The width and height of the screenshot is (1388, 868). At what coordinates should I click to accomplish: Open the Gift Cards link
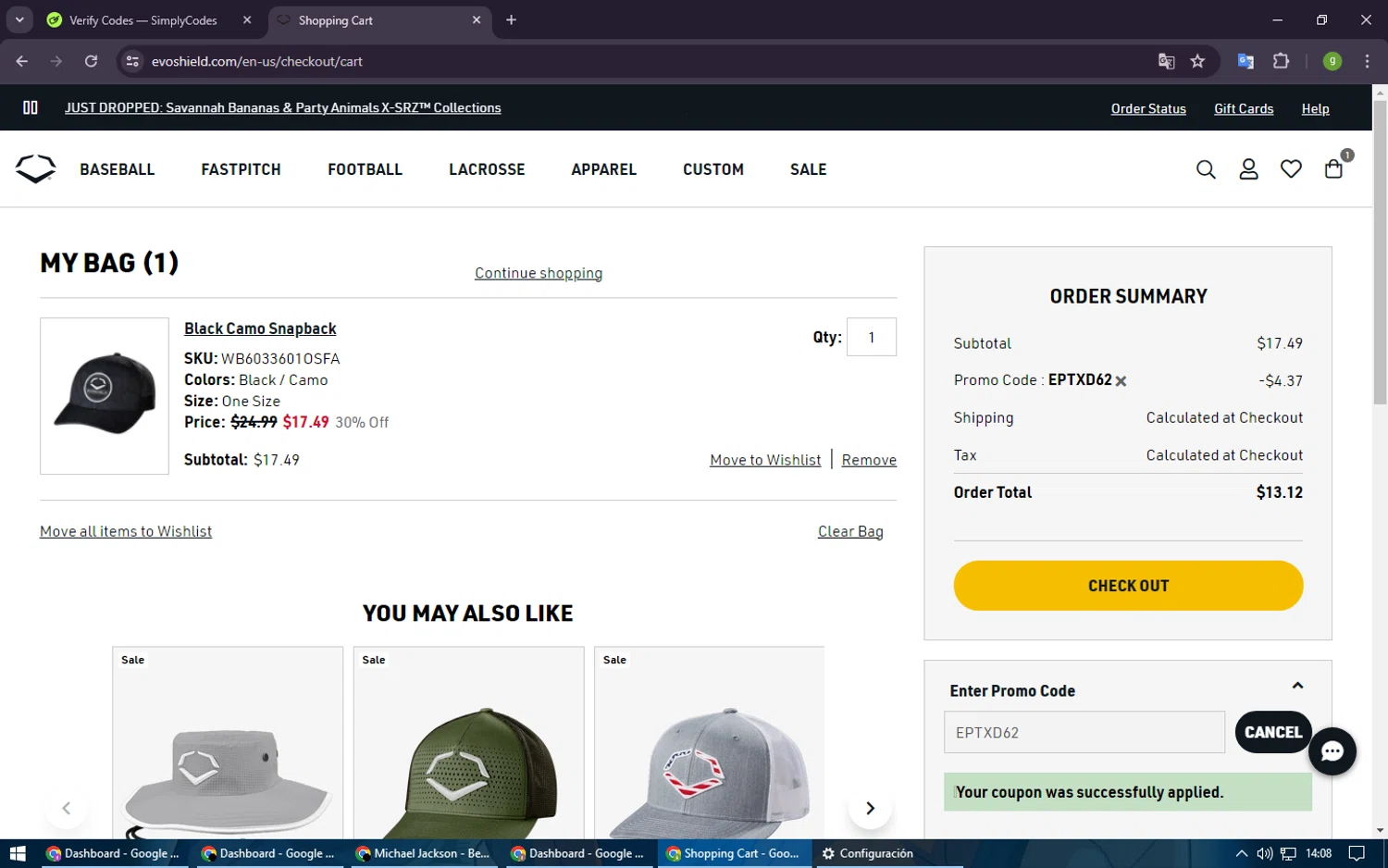click(1244, 109)
